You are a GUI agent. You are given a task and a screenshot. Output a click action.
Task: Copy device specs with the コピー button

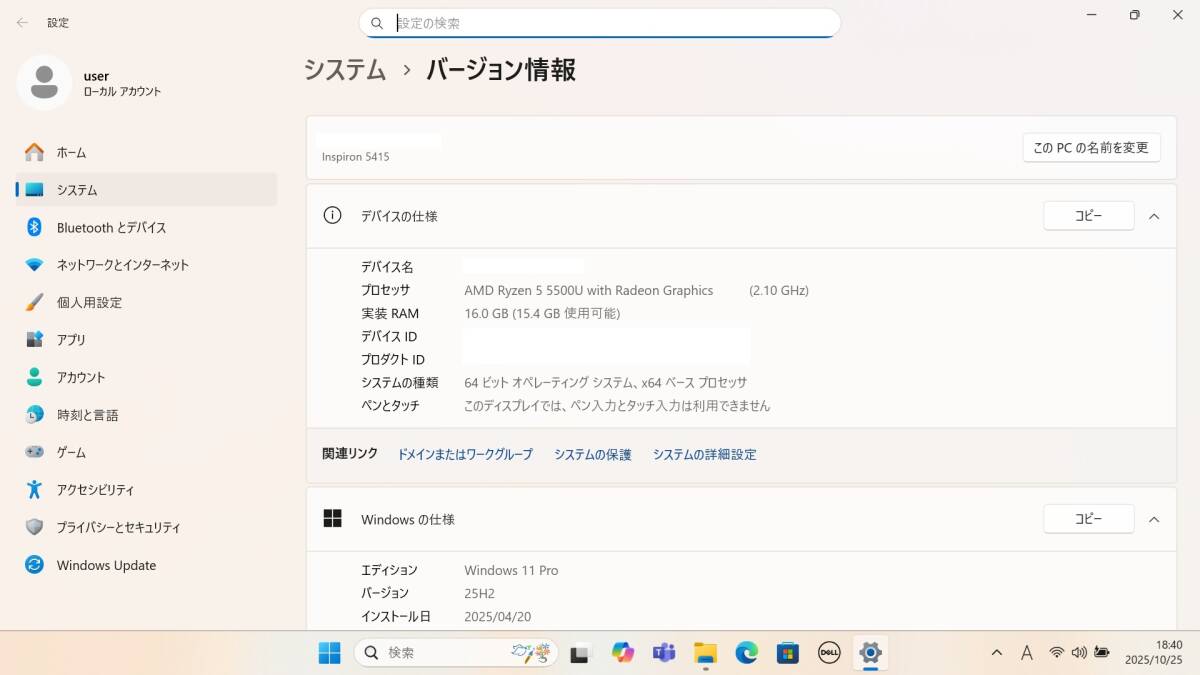pyautogui.click(x=1088, y=216)
